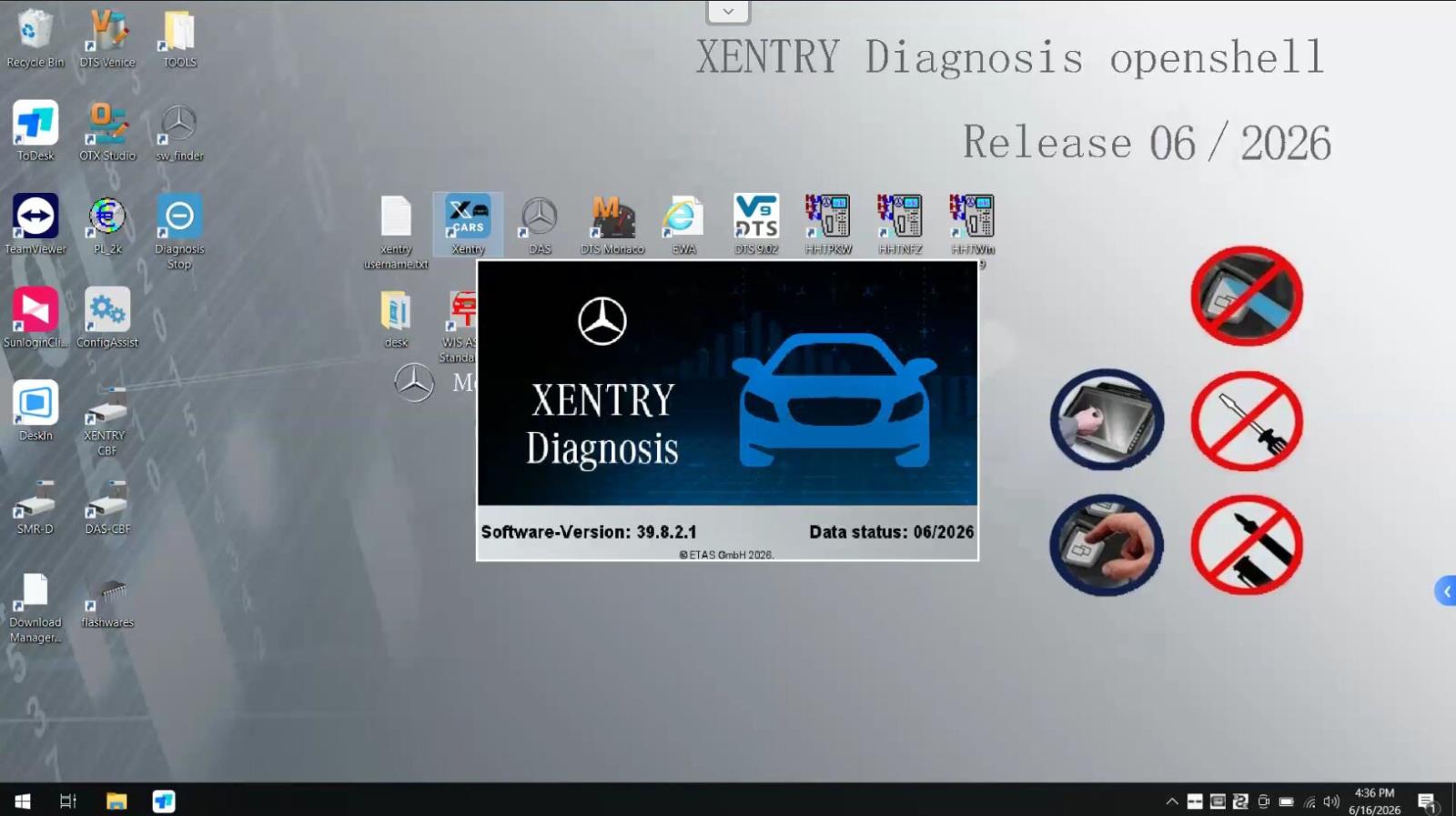1456x816 pixels.
Task: Launch the ToDesk desktop shortcut
Action: [x=35, y=132]
